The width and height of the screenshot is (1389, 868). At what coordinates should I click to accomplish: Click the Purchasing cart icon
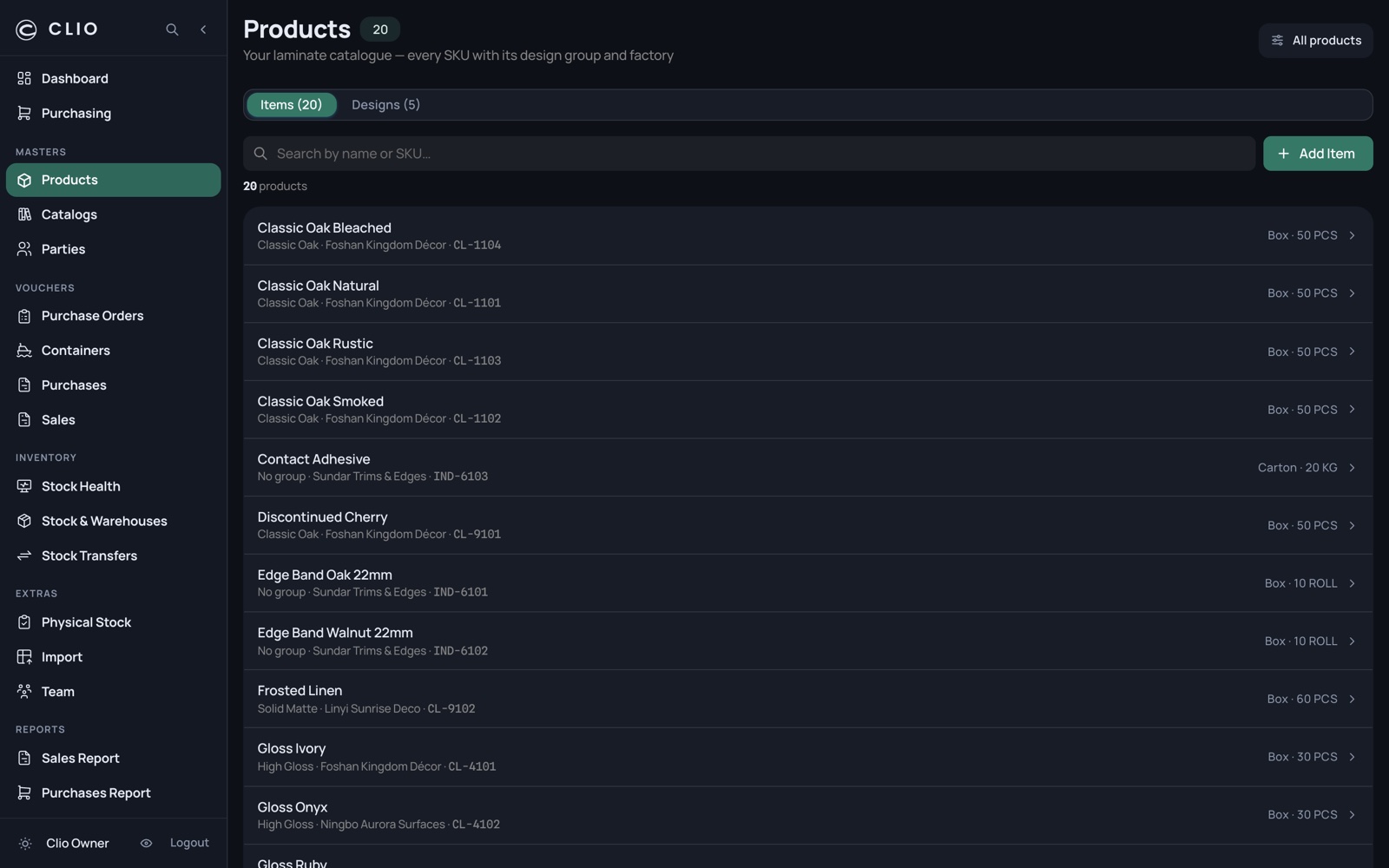[24, 114]
